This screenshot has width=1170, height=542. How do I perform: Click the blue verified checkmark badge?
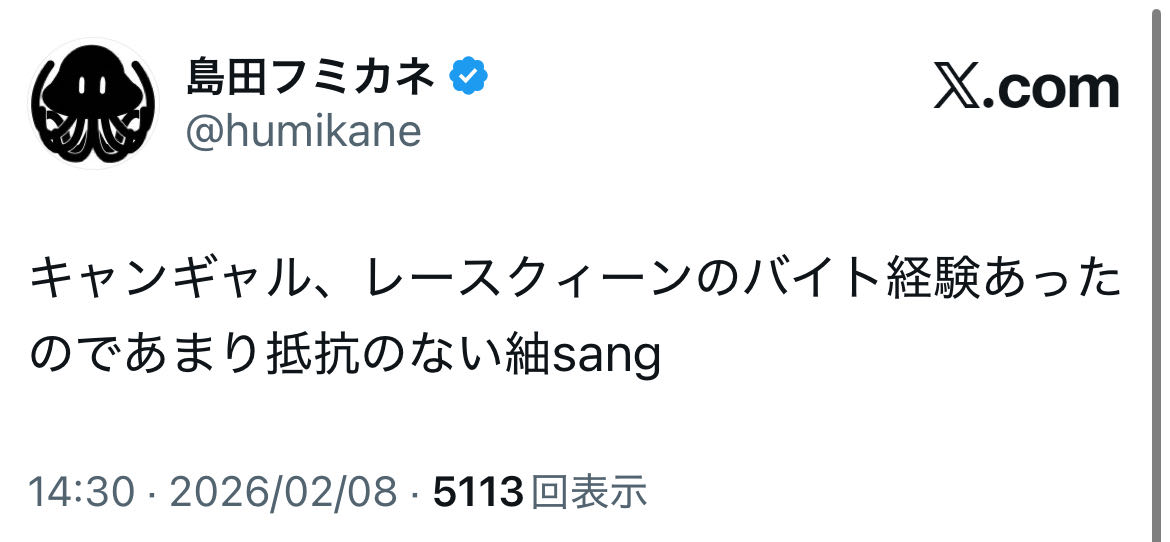468,78
